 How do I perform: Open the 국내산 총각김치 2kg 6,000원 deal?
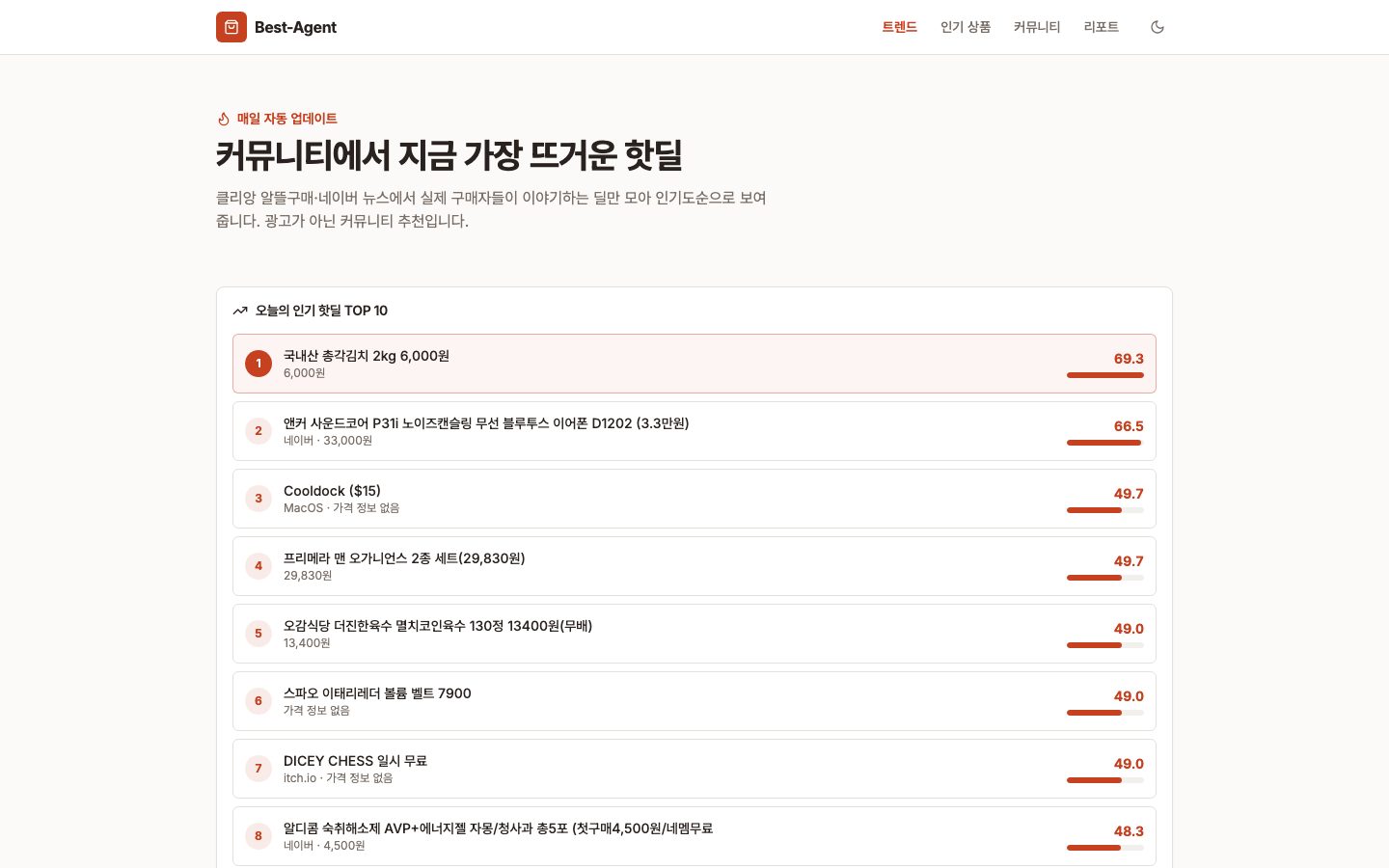click(694, 364)
